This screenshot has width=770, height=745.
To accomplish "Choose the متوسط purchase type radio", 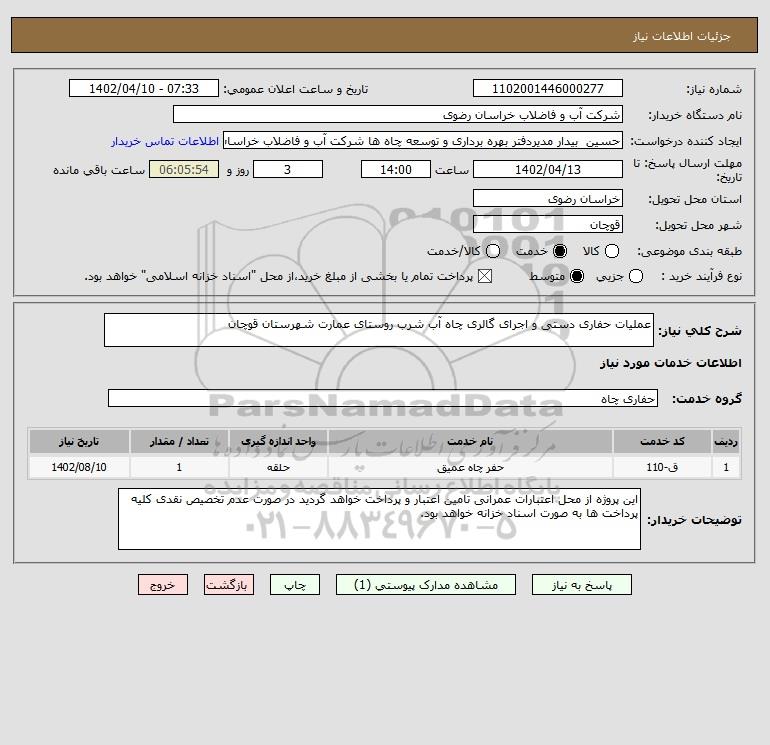I will click(x=577, y=276).
